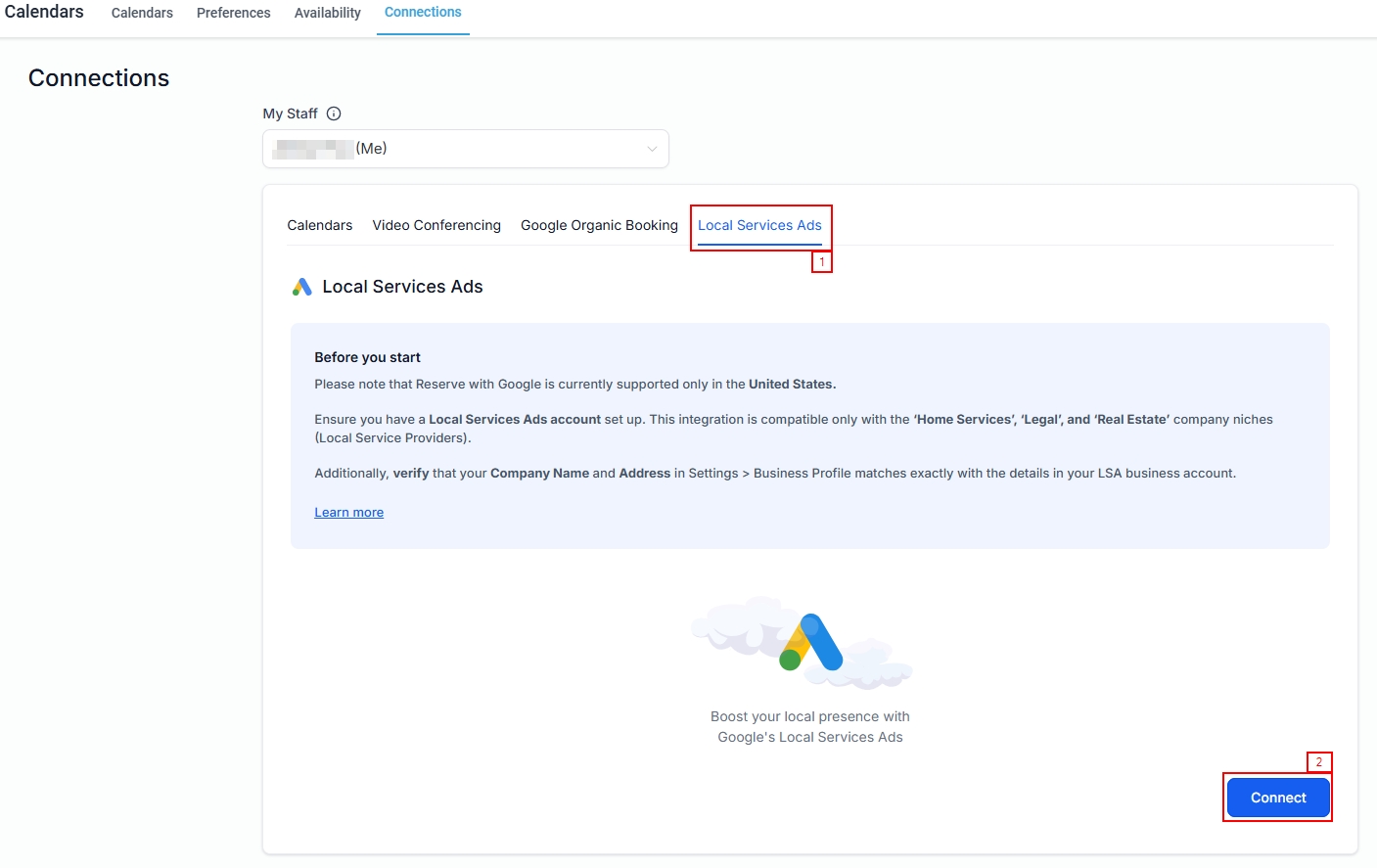Click the Google Ads logo beside the section heading

pos(302,287)
